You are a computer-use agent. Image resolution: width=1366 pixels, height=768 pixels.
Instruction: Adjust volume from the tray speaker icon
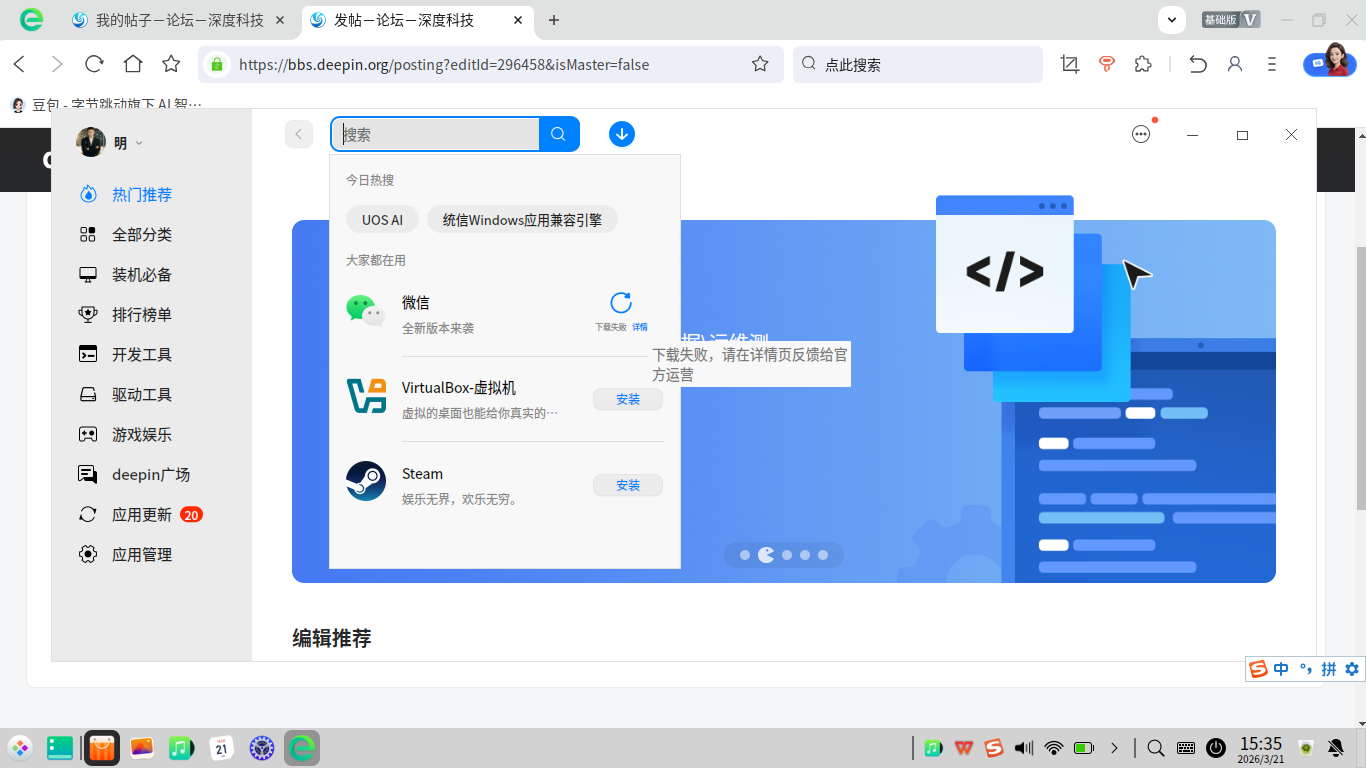pos(1024,747)
